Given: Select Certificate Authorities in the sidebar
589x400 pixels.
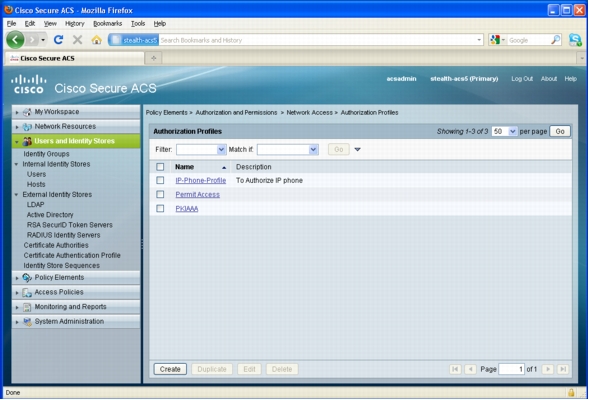Looking at the screenshot, I should [x=56, y=245].
